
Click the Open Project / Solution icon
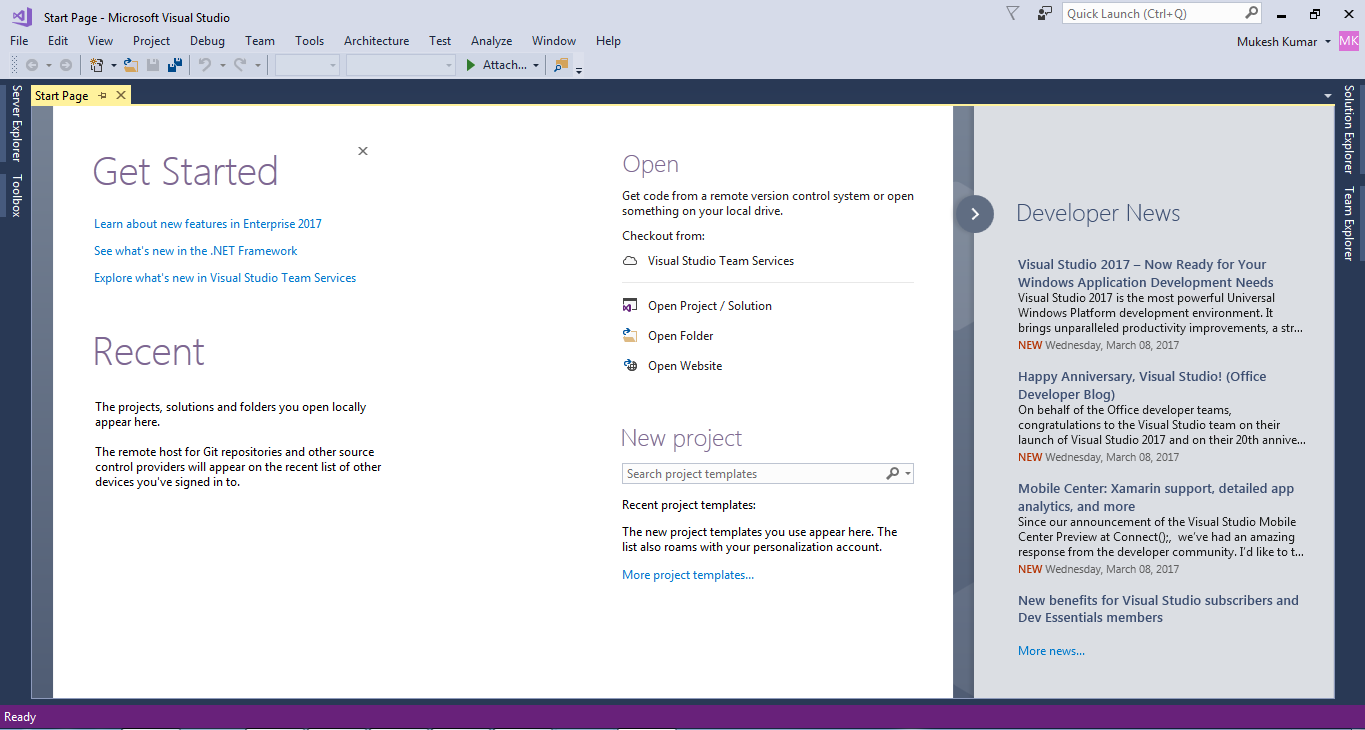pos(630,306)
